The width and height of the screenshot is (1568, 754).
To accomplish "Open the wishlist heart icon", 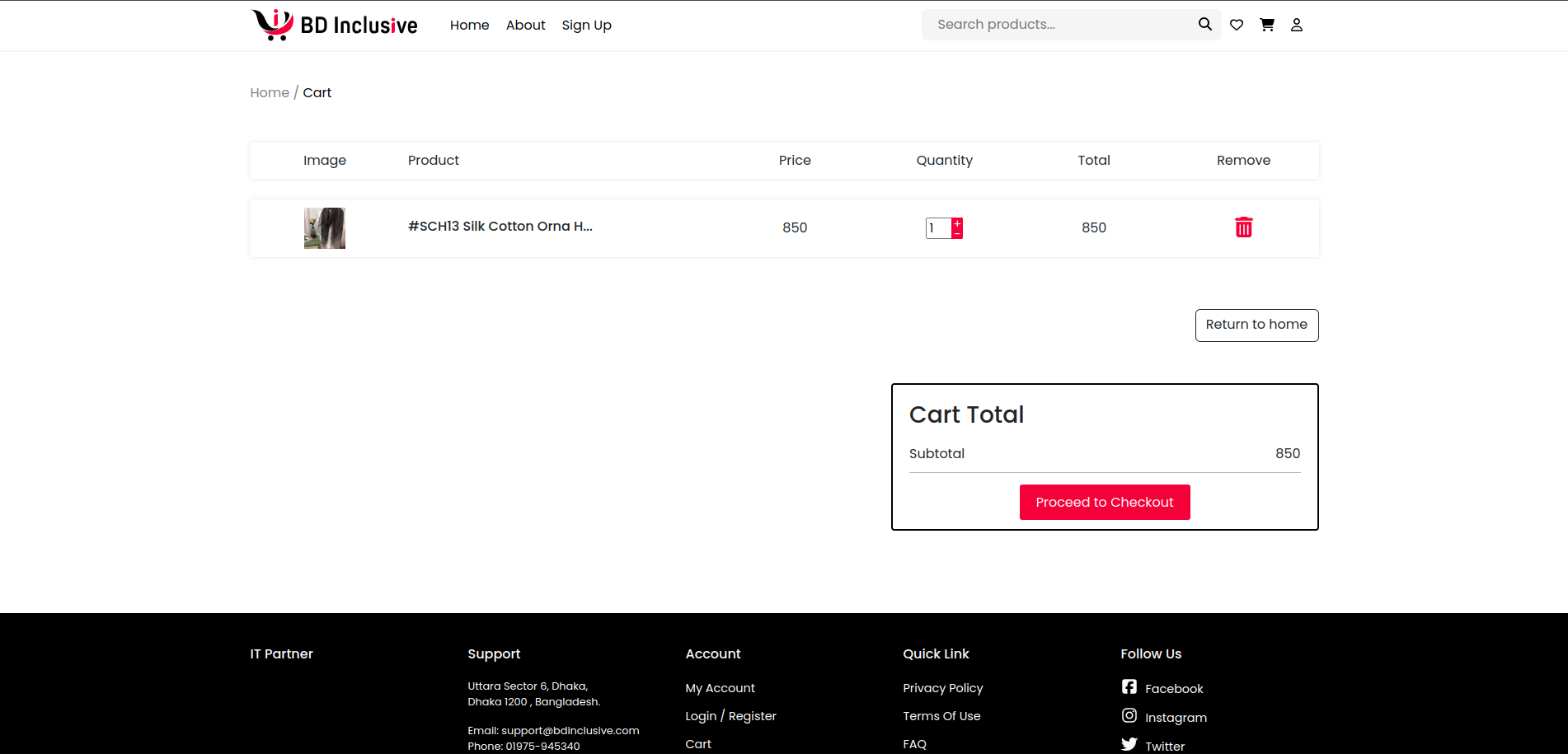I will tap(1237, 25).
